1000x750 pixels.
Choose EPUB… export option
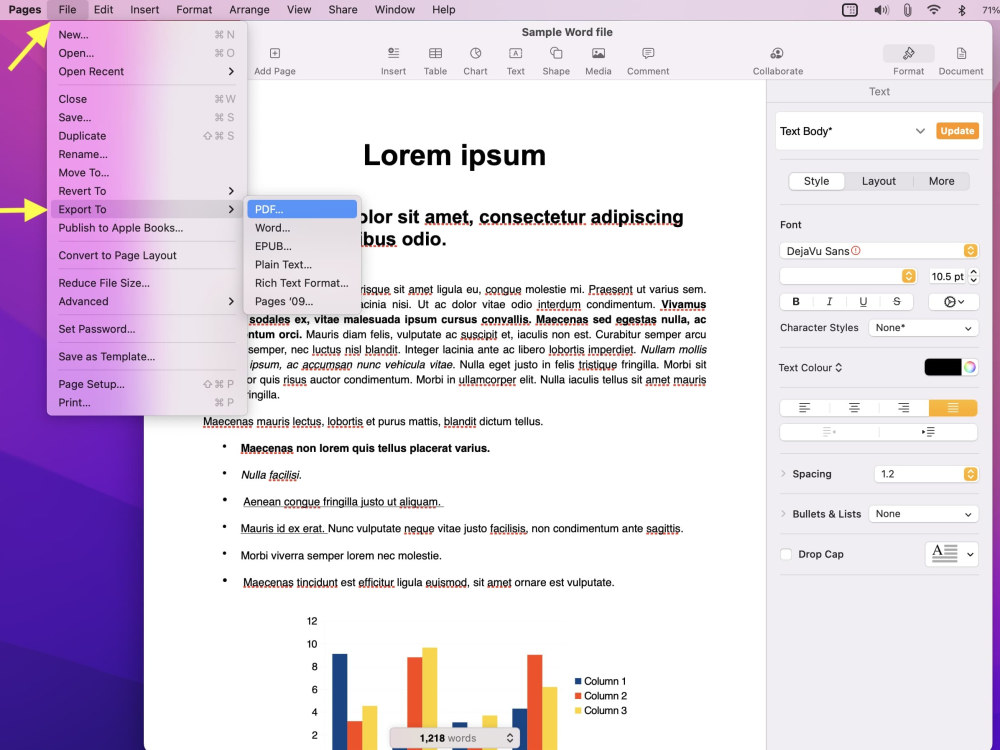[302, 246]
